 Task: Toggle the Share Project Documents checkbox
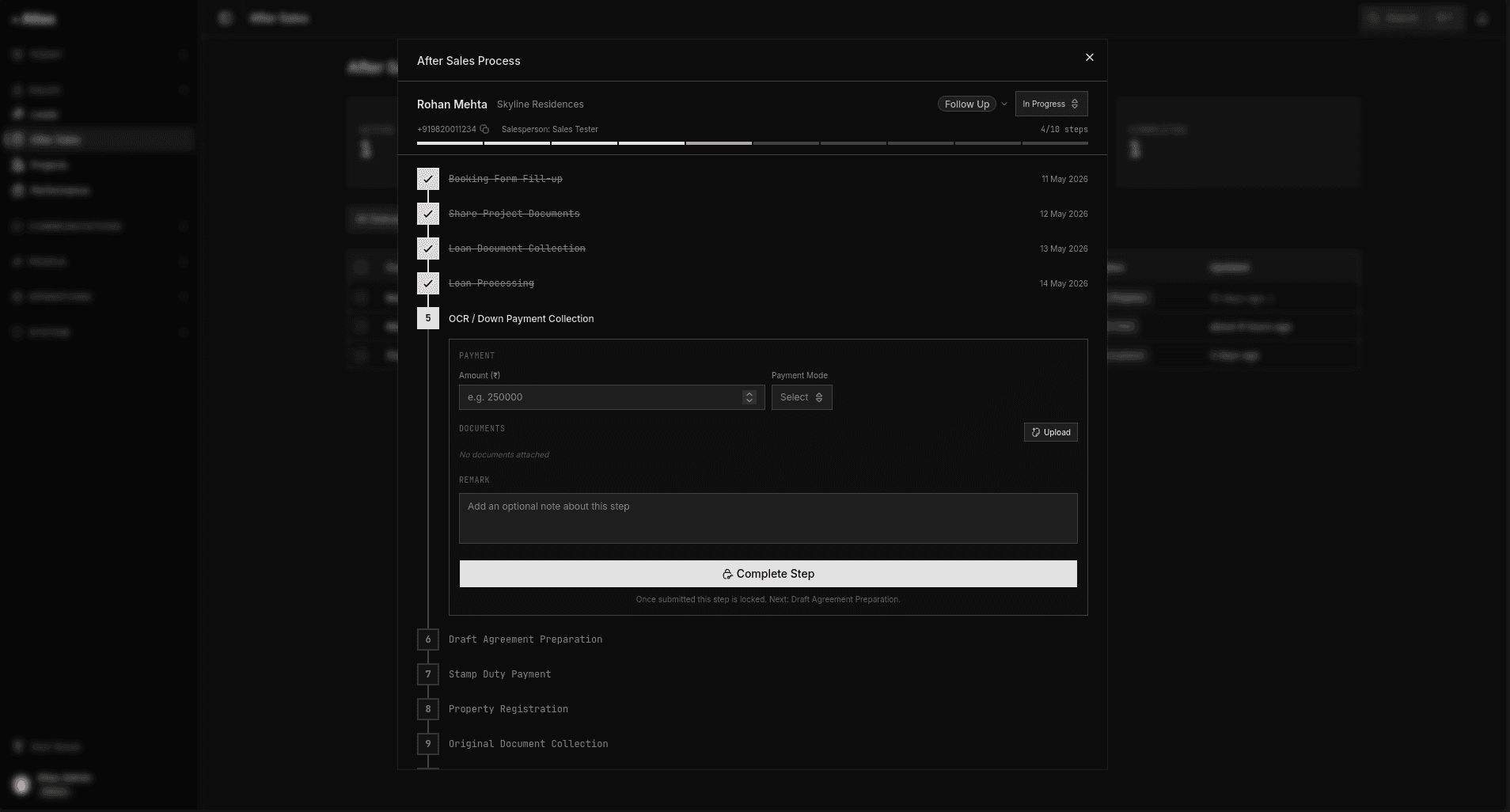click(428, 214)
